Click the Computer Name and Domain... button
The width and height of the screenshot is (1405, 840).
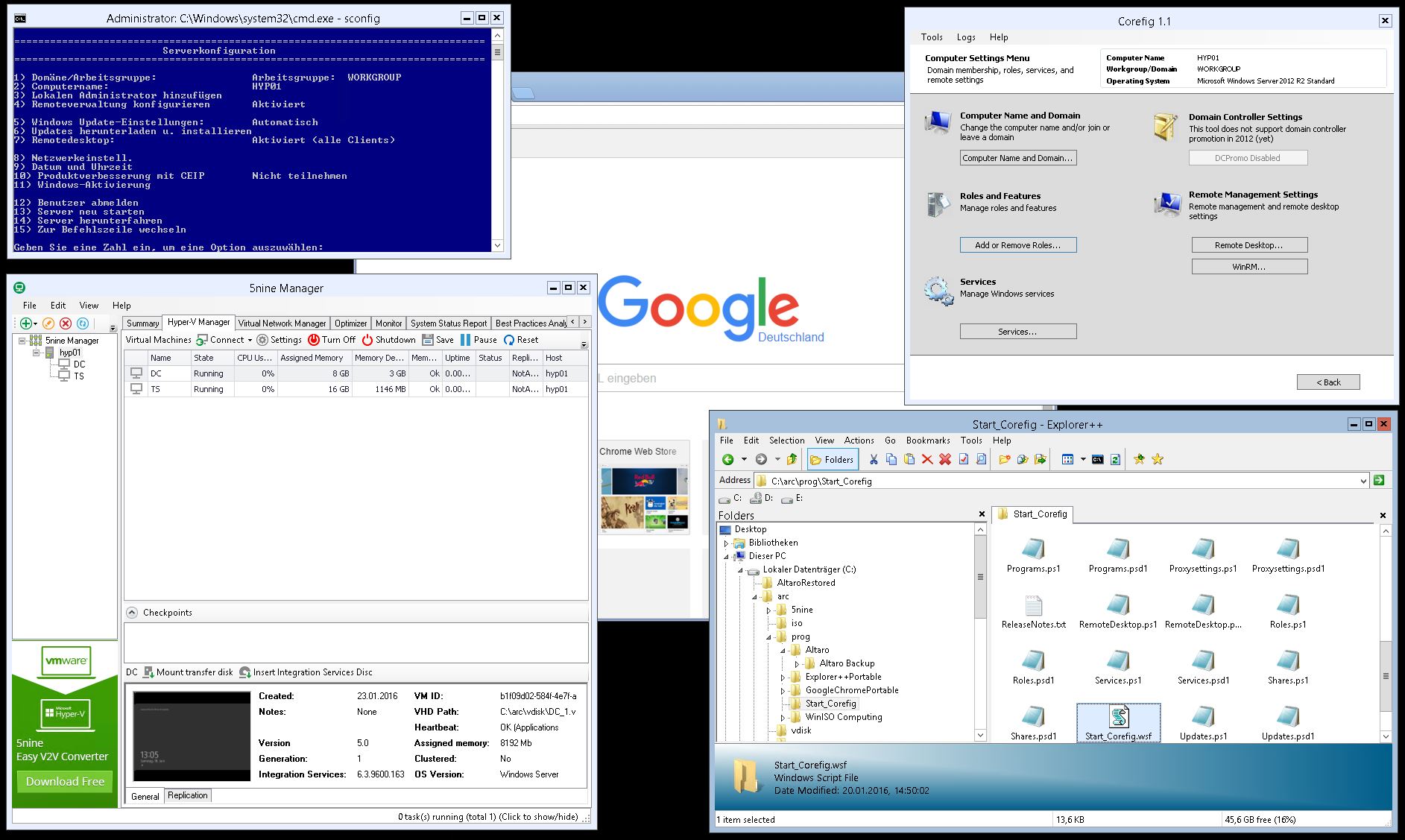coord(1018,158)
